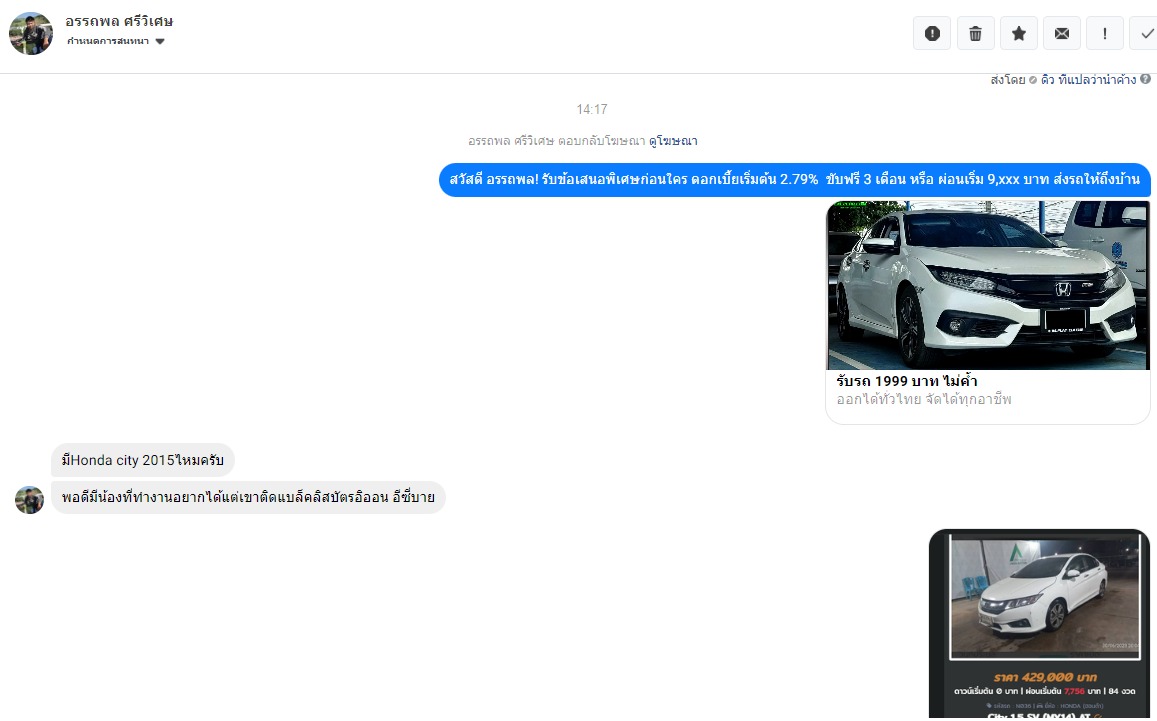Mark the conversation done with the checkmark
This screenshot has height=721, width=1157.
(1144, 33)
